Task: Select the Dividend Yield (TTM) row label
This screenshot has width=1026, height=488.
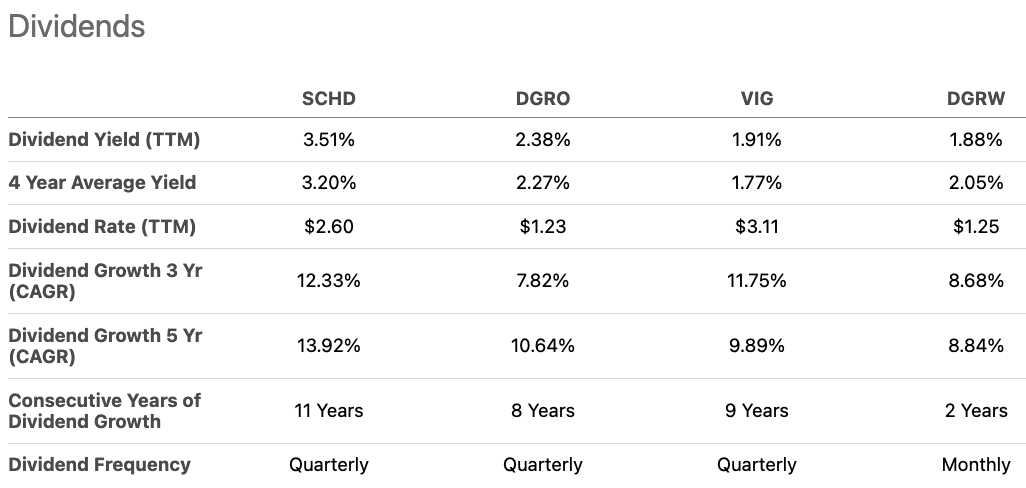Action: 104,140
